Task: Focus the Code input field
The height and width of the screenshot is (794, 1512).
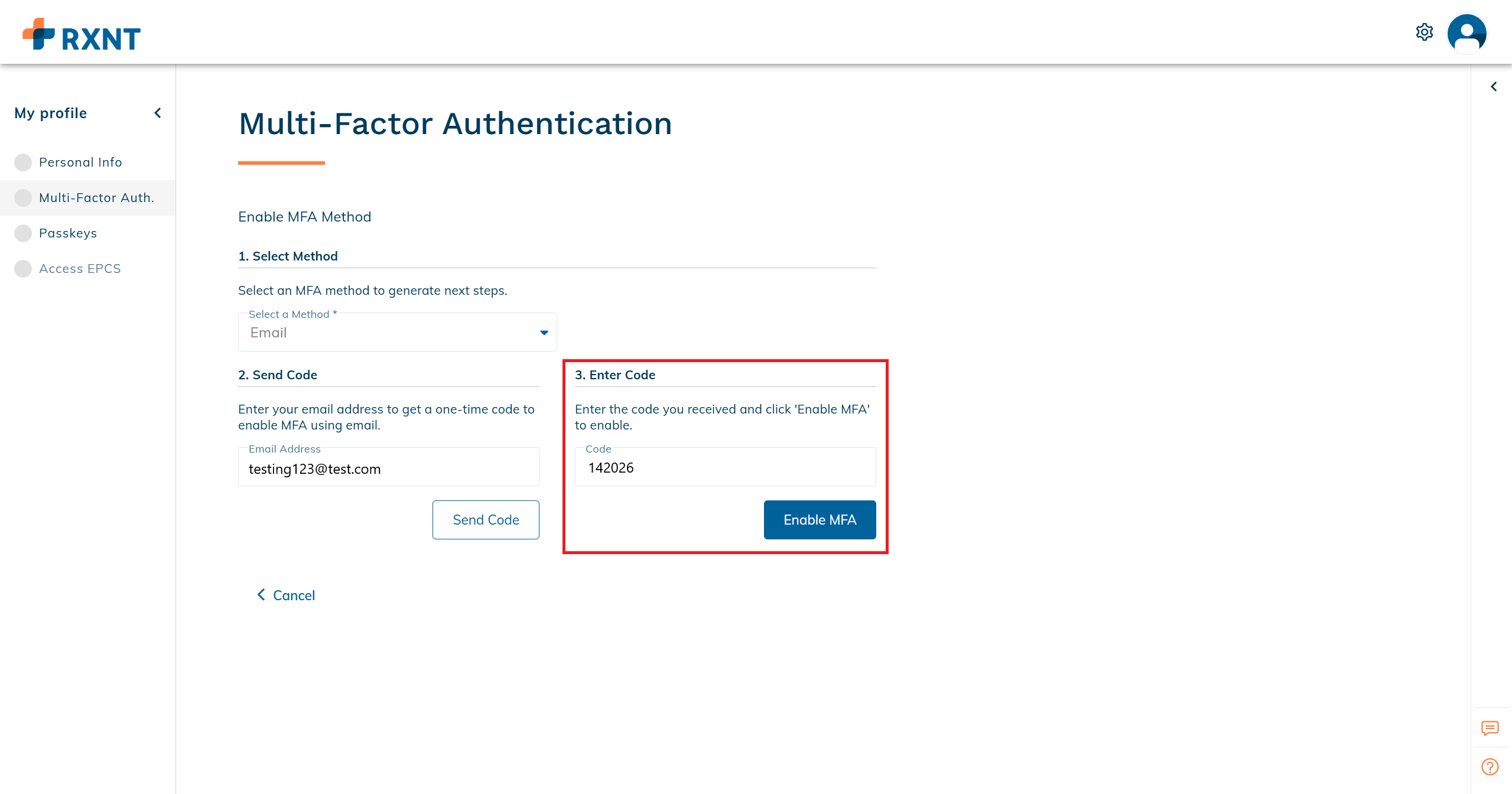Action: [x=725, y=468]
